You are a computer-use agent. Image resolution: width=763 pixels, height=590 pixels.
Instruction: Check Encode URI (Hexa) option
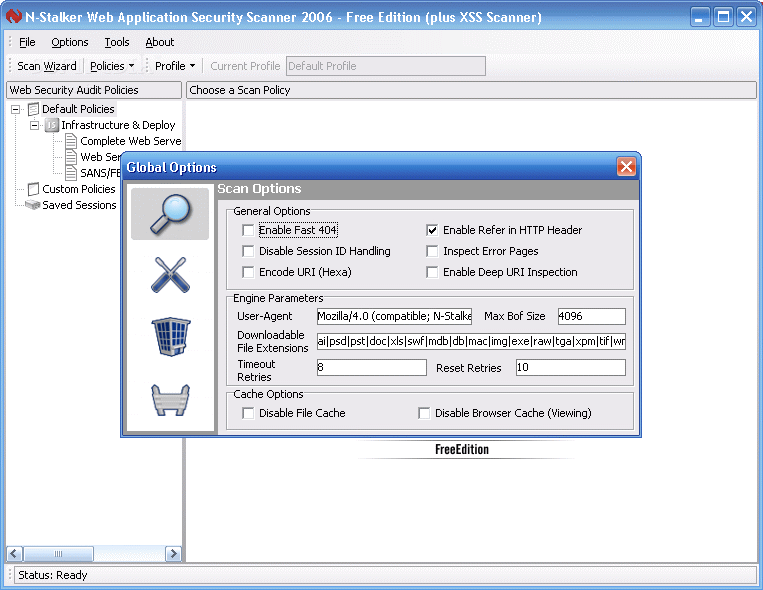[x=248, y=272]
